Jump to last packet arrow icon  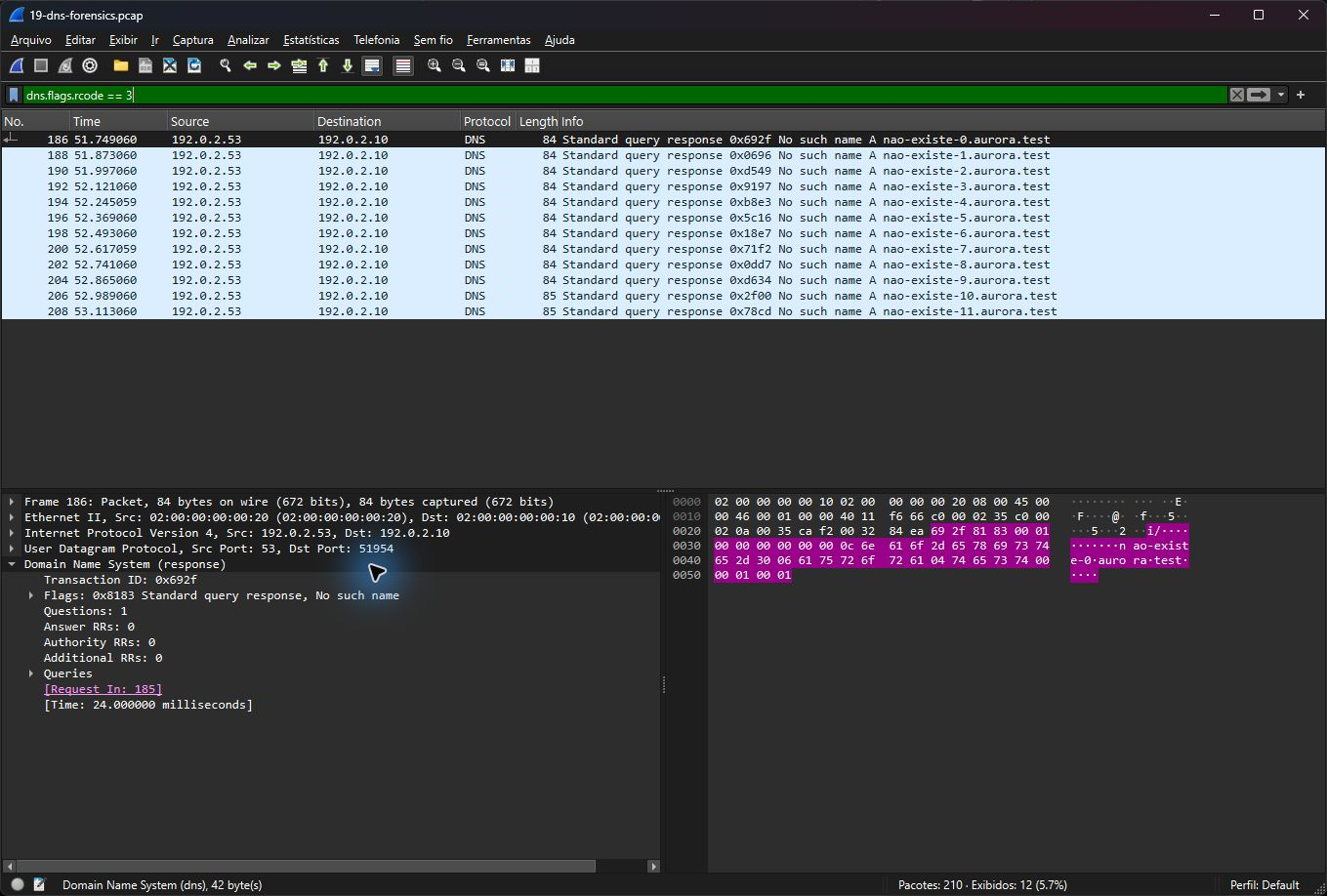348,65
